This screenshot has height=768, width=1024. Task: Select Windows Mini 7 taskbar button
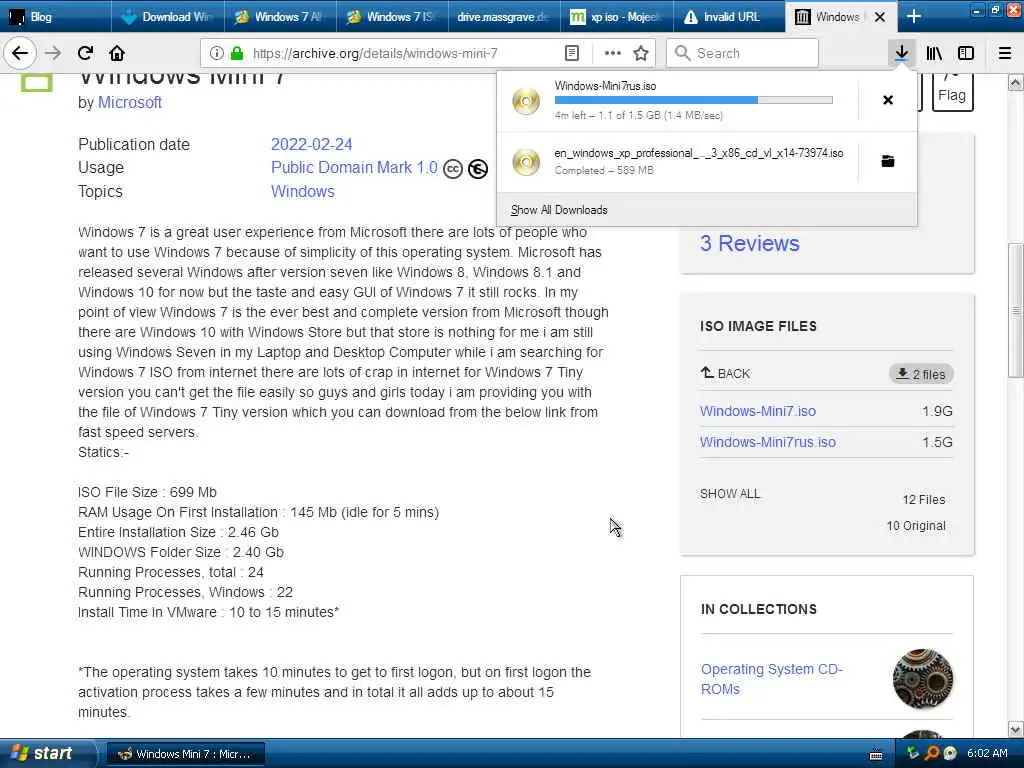(186, 754)
